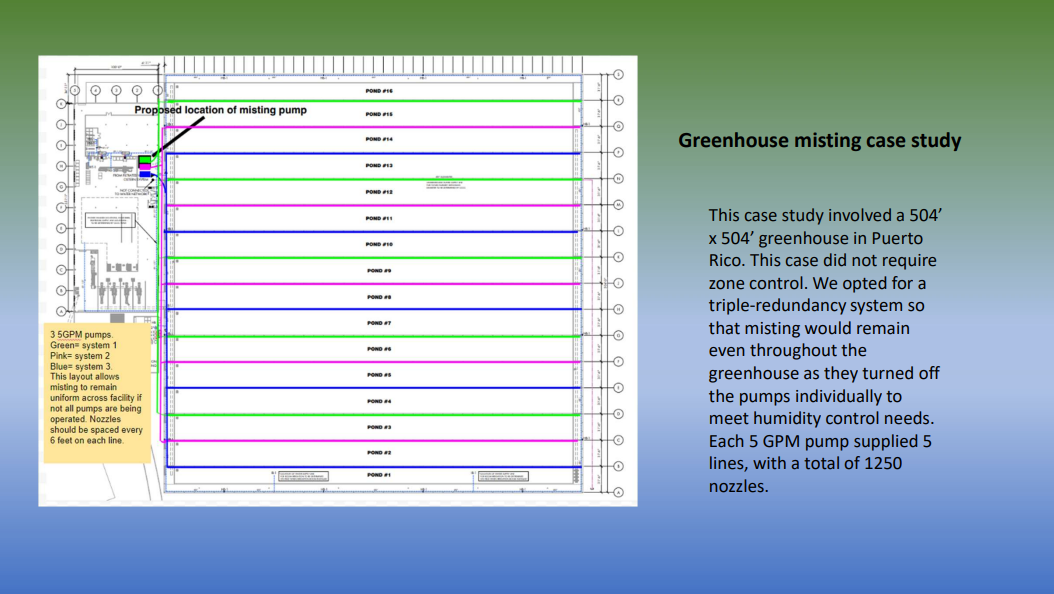Click the pink pump block on the floor plan
Image resolution: width=1054 pixels, height=594 pixels.
coord(145,167)
